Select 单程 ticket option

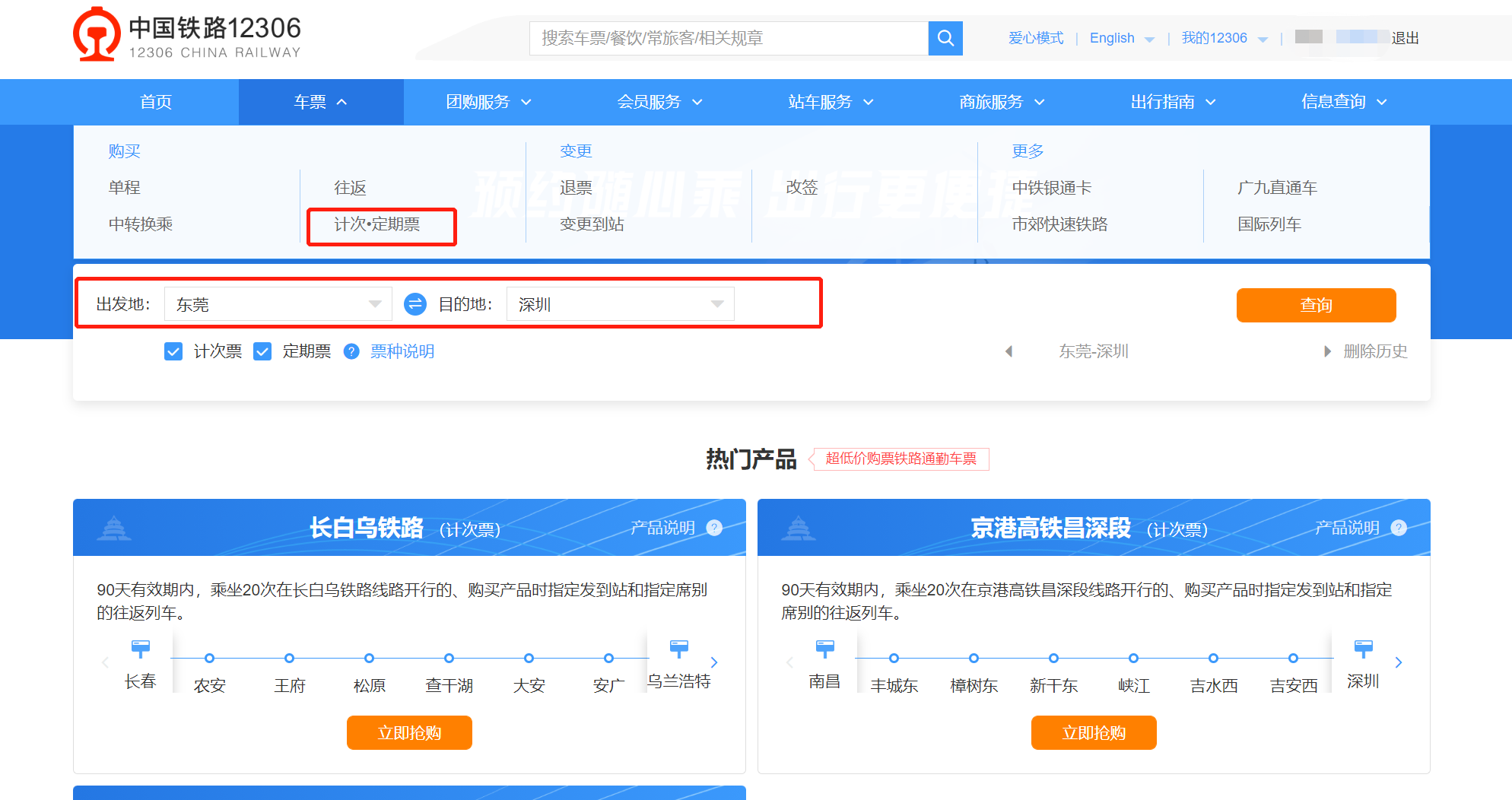tap(125, 188)
